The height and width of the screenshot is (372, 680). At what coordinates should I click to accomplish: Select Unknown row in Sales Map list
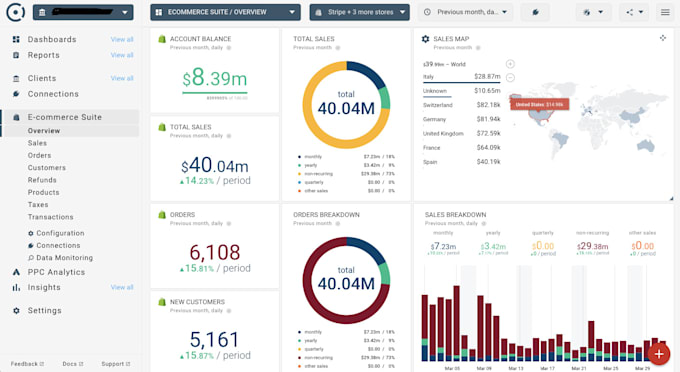[461, 91]
